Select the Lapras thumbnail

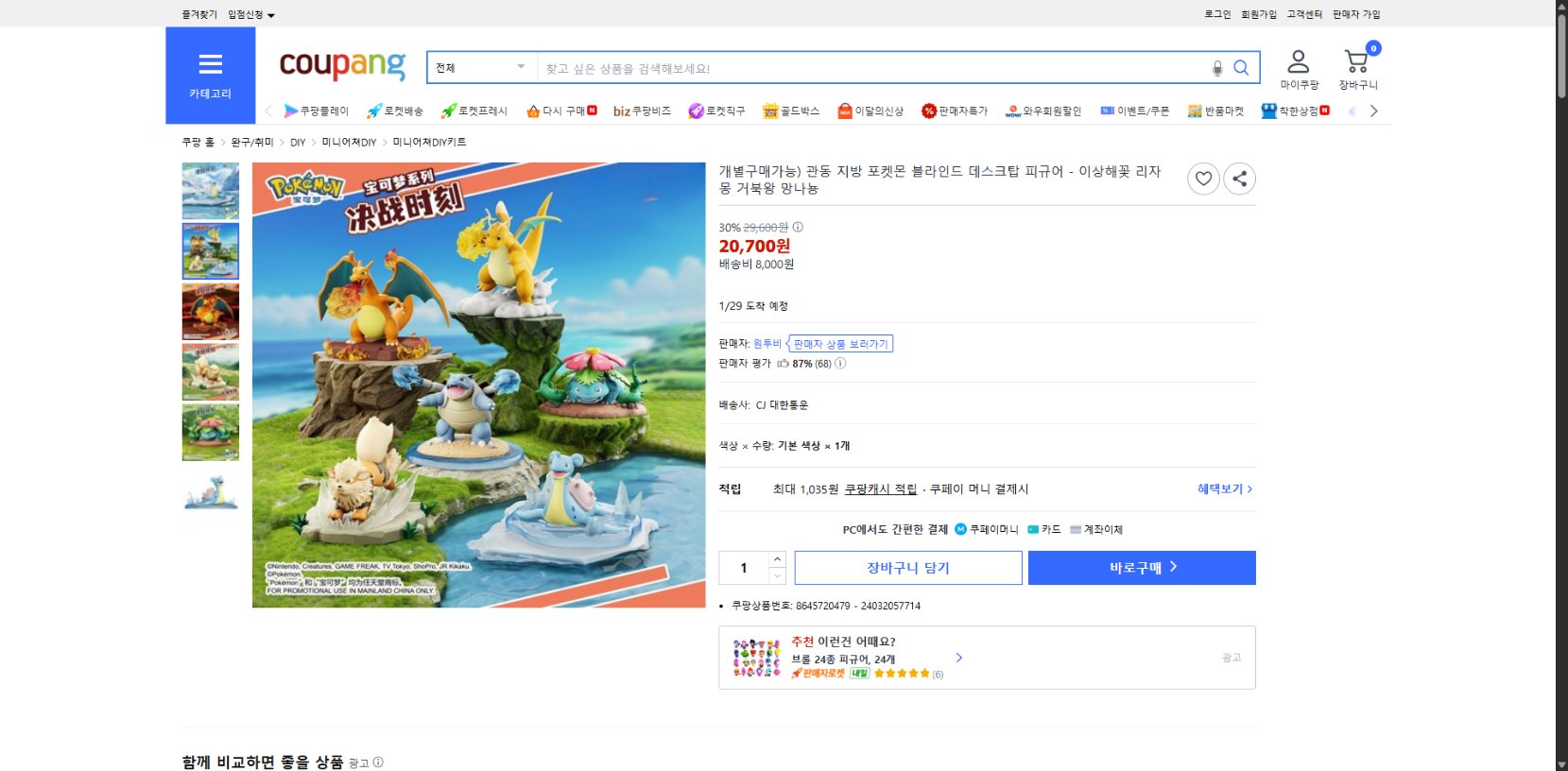click(211, 493)
